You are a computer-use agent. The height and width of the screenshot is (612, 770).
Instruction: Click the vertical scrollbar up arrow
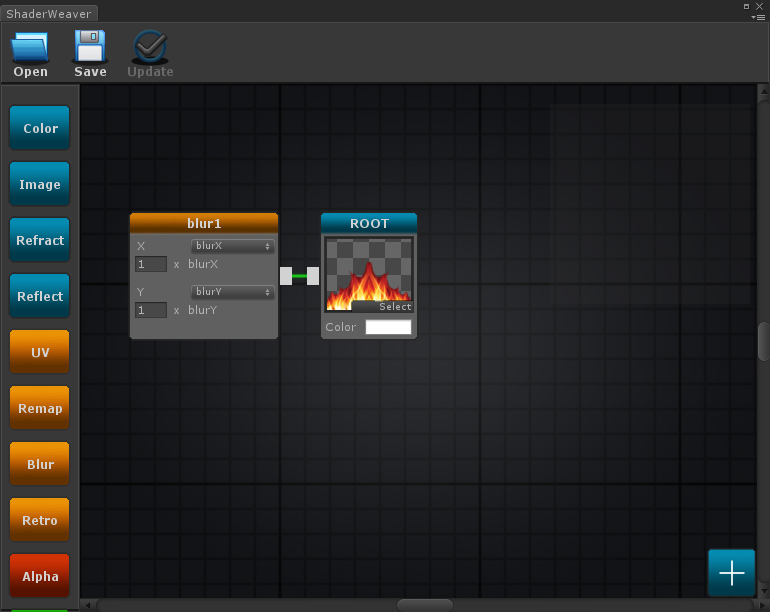pyautogui.click(x=764, y=91)
